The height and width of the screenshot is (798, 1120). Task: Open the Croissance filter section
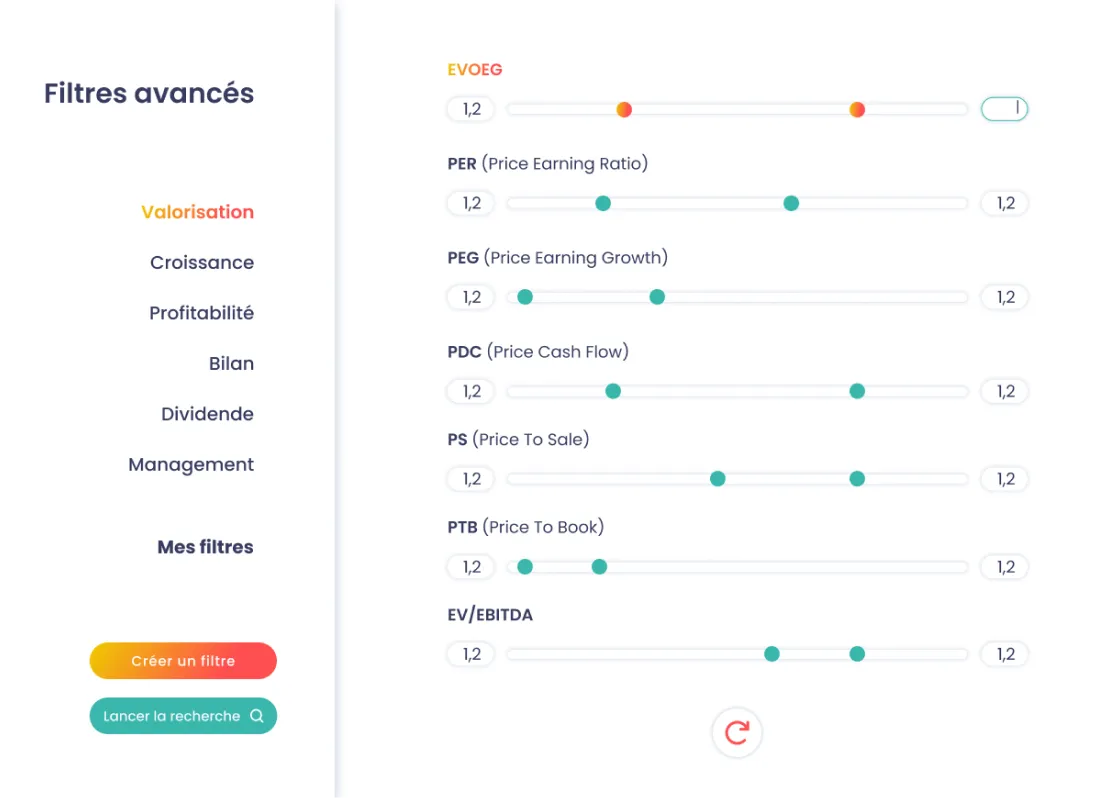click(202, 262)
